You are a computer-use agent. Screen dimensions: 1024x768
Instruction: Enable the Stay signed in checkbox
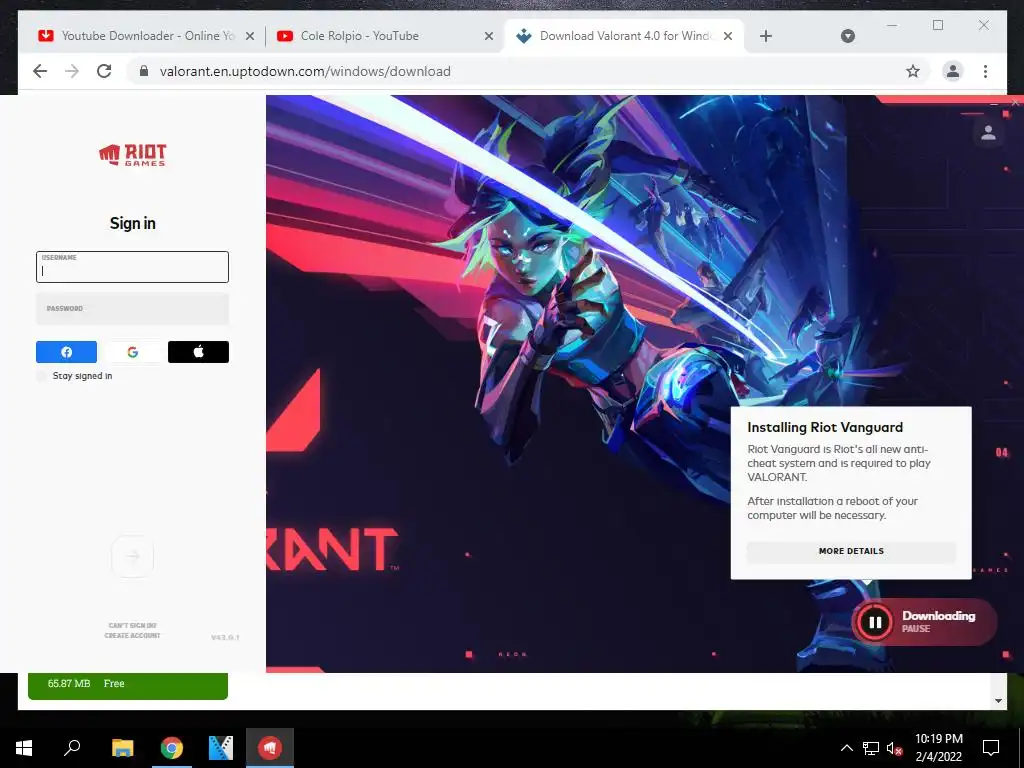[x=42, y=376]
